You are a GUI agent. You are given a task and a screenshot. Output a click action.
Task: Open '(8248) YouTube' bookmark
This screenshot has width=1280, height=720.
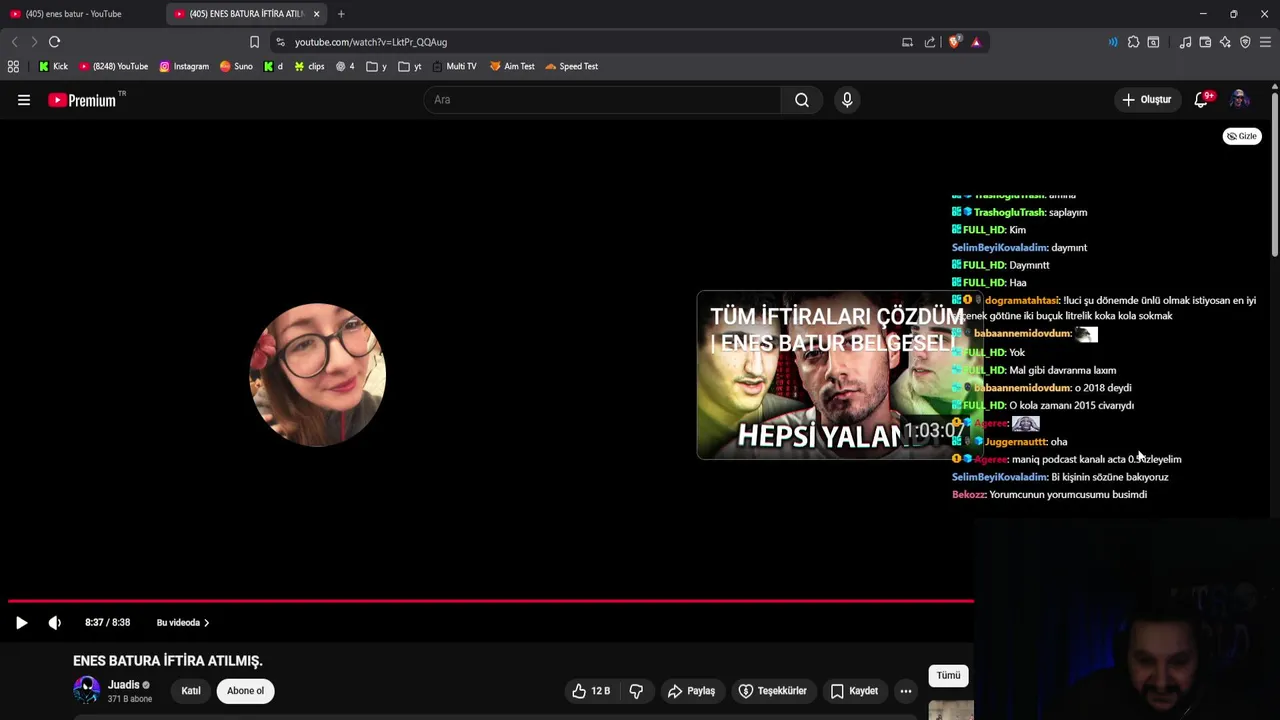click(x=113, y=66)
